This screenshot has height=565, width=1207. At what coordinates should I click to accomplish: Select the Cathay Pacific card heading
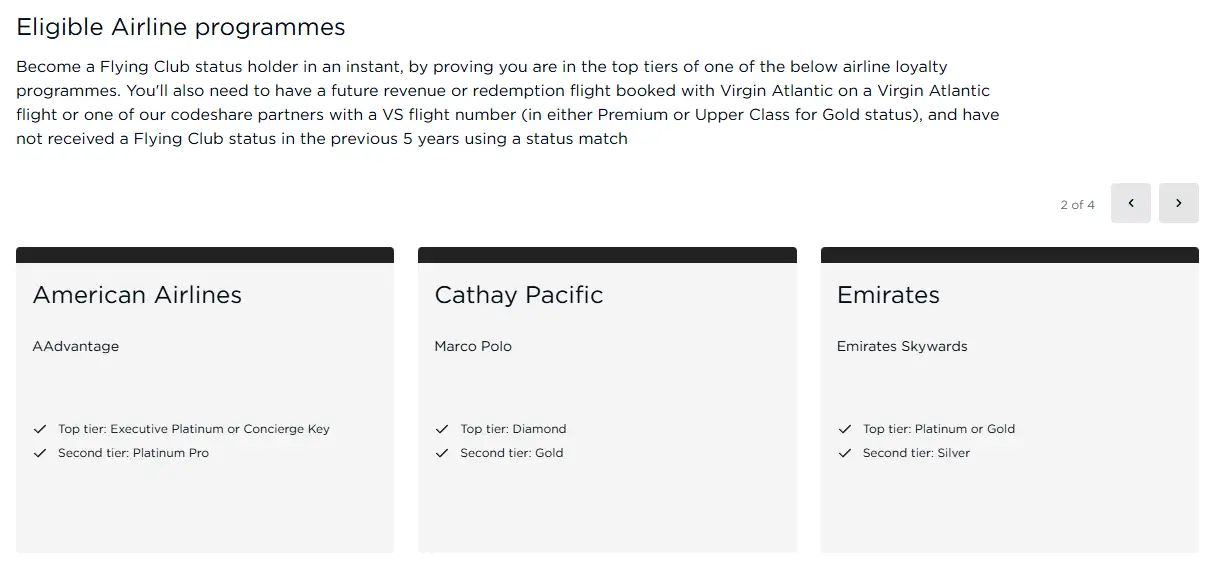pos(519,295)
